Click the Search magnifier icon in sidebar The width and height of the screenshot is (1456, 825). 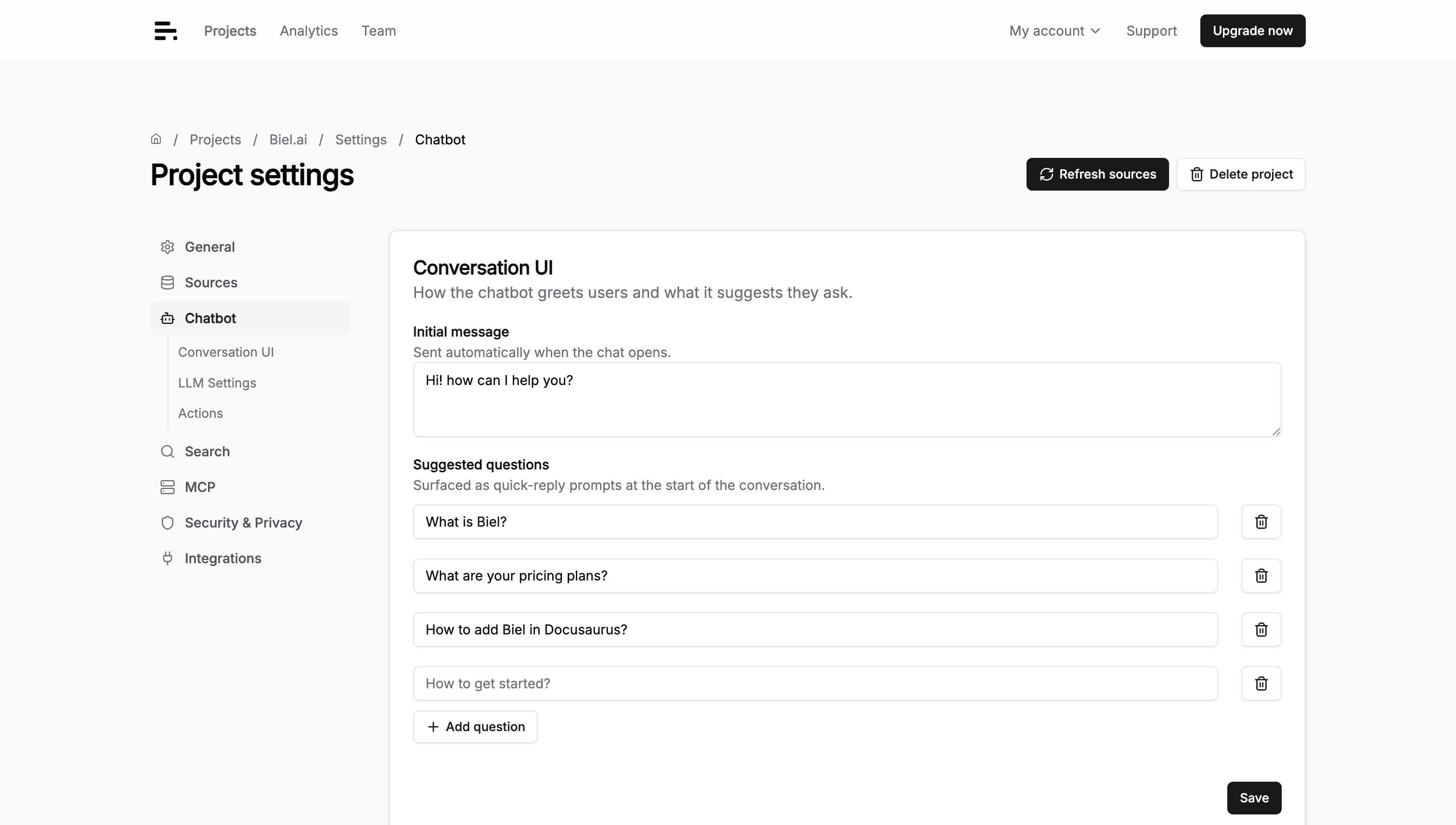click(x=167, y=451)
